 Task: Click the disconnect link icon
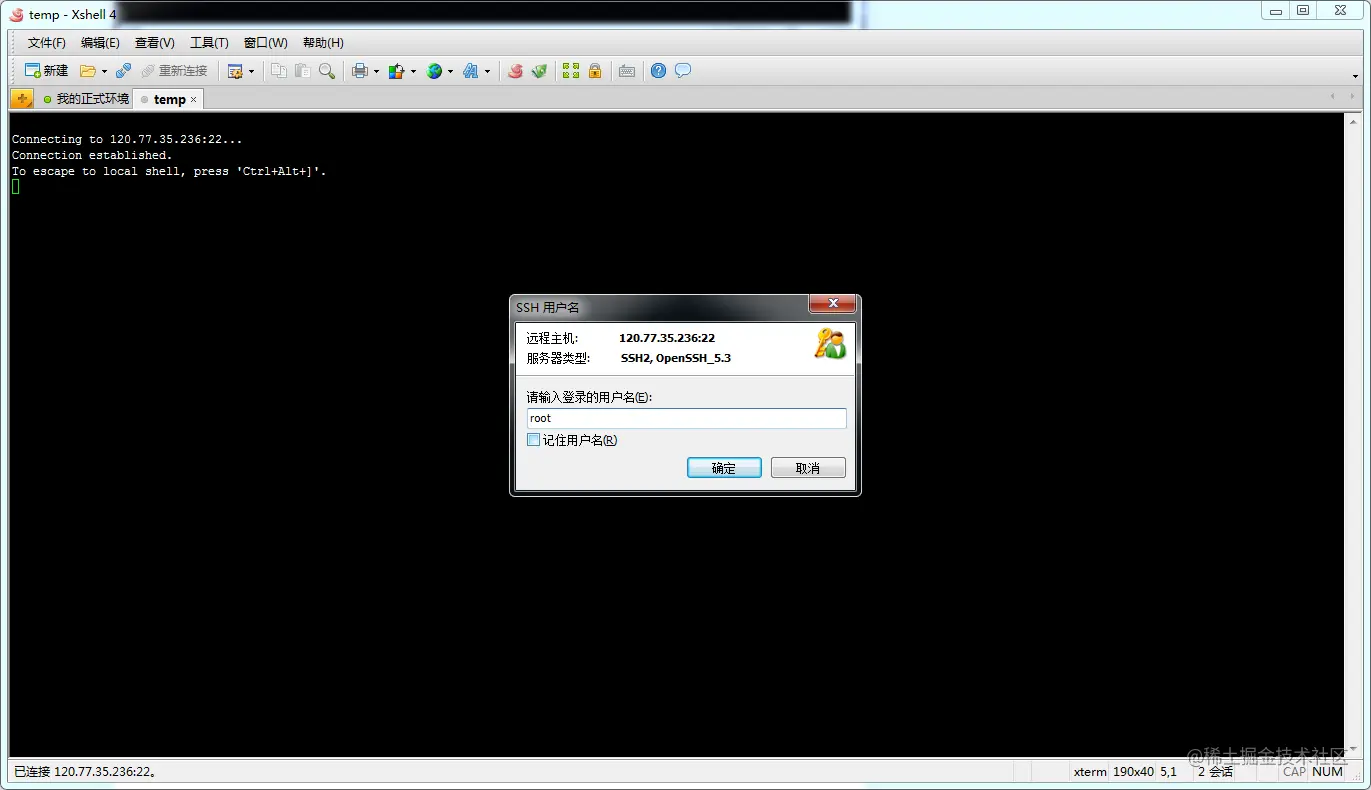[x=123, y=71]
